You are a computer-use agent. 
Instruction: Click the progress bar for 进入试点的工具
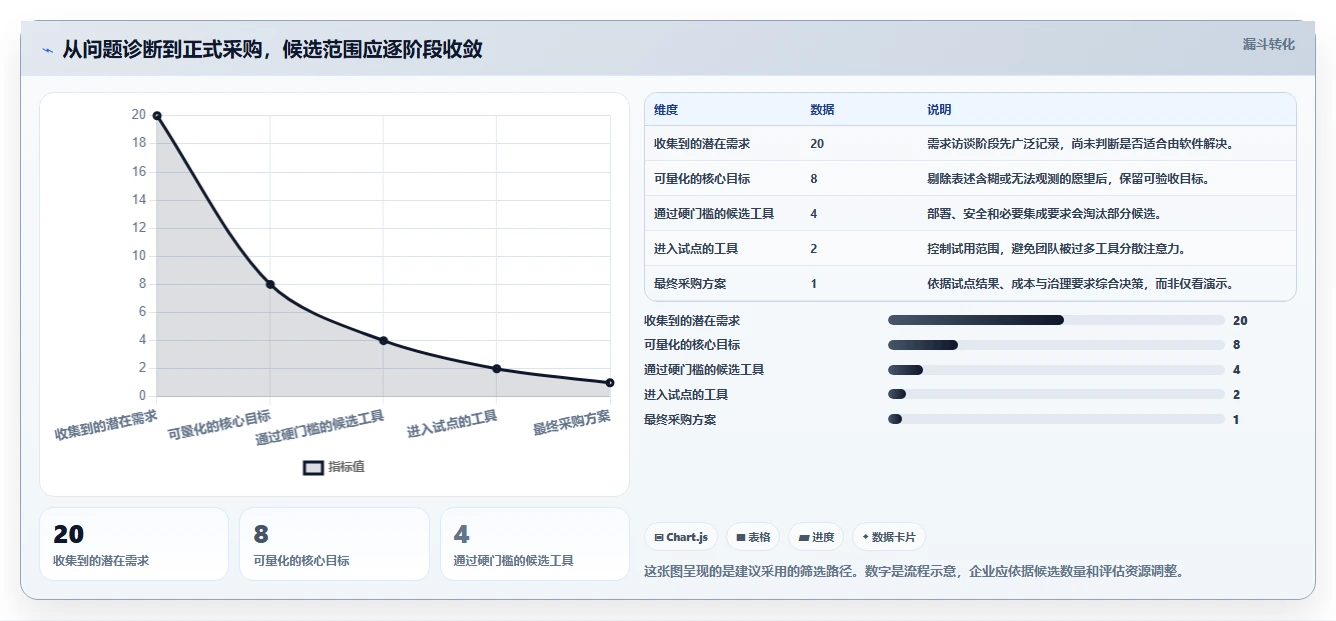point(1056,395)
